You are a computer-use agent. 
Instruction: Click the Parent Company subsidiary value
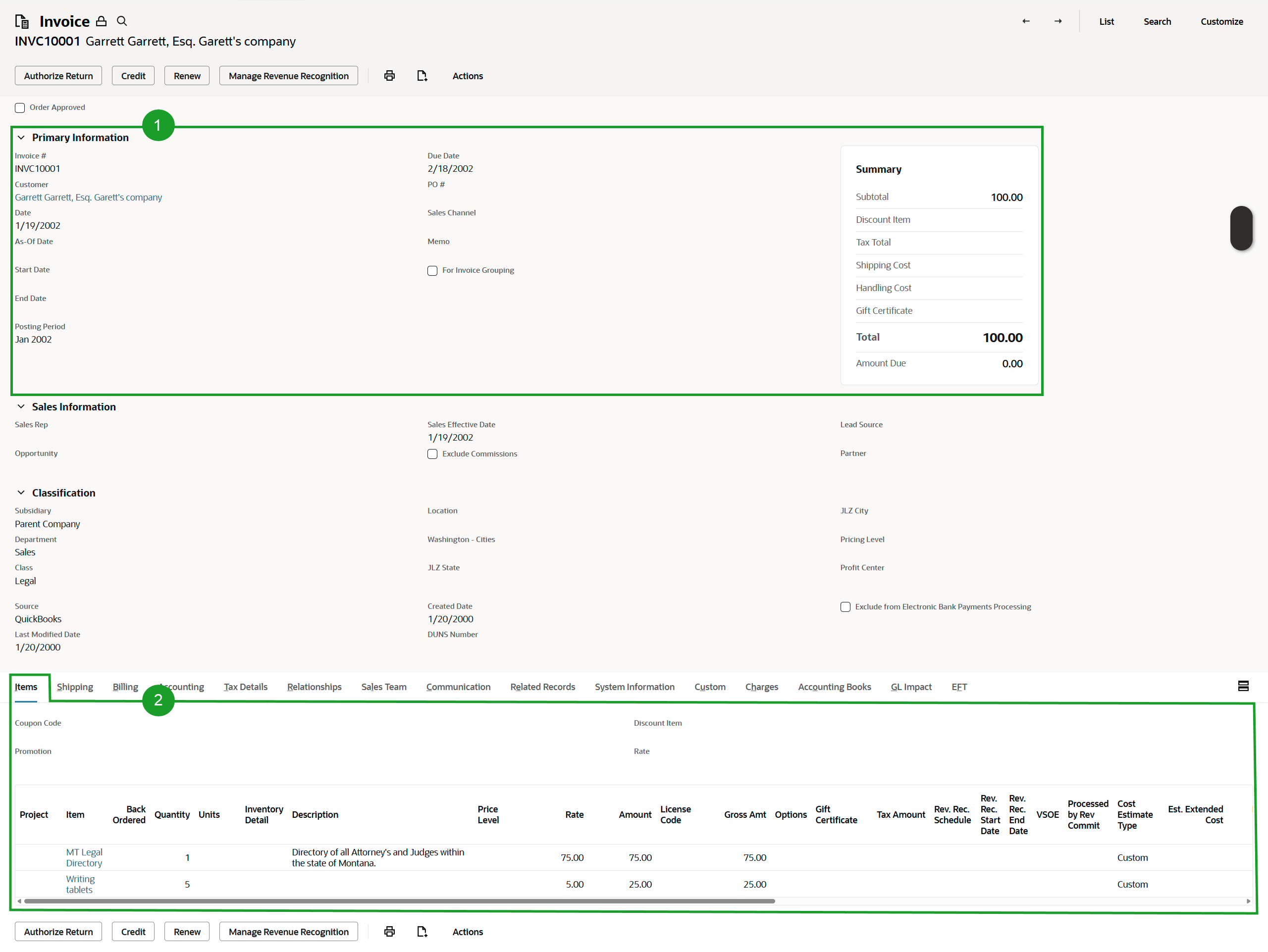click(48, 524)
